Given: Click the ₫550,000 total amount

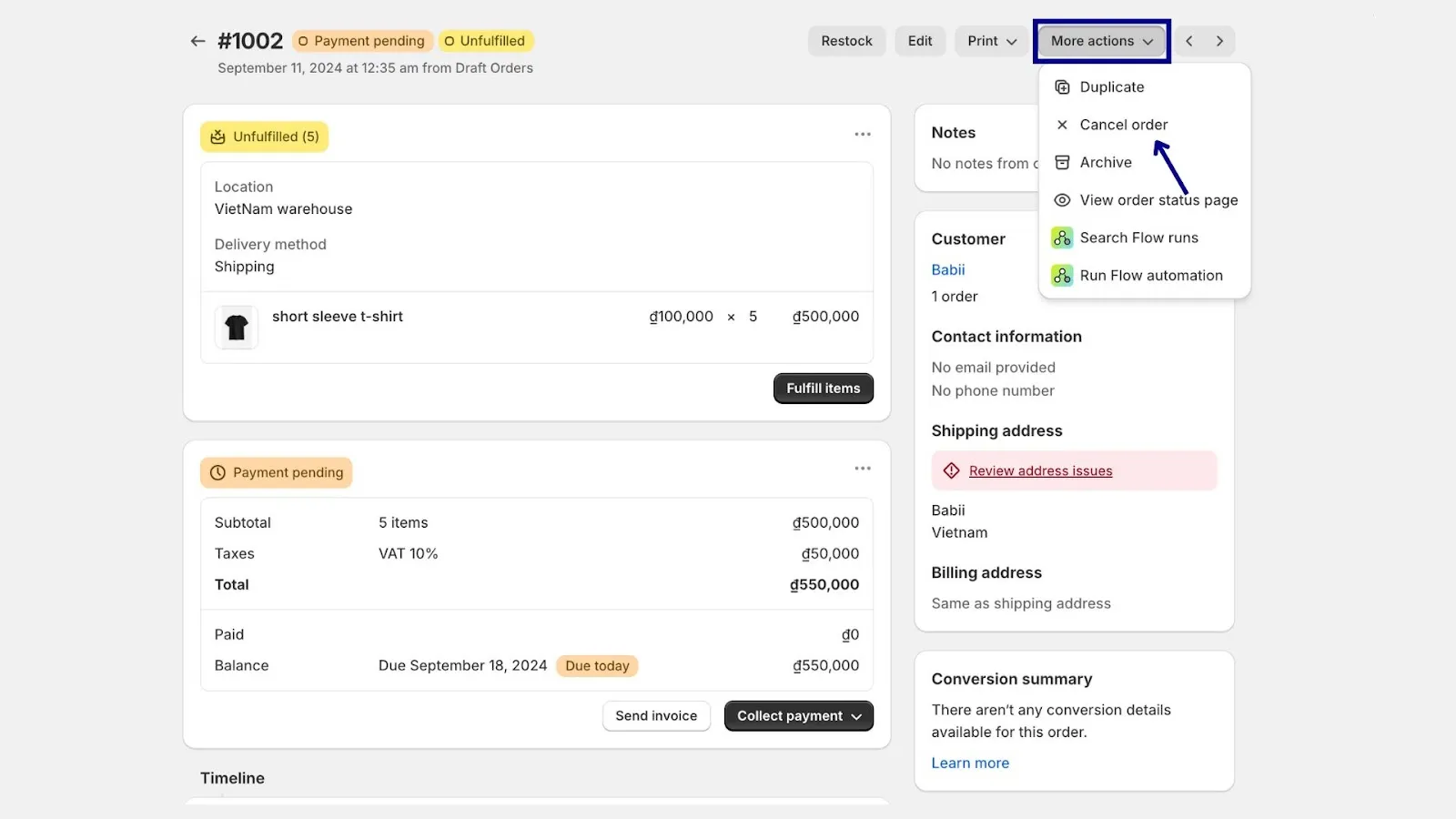Looking at the screenshot, I should pos(824,584).
